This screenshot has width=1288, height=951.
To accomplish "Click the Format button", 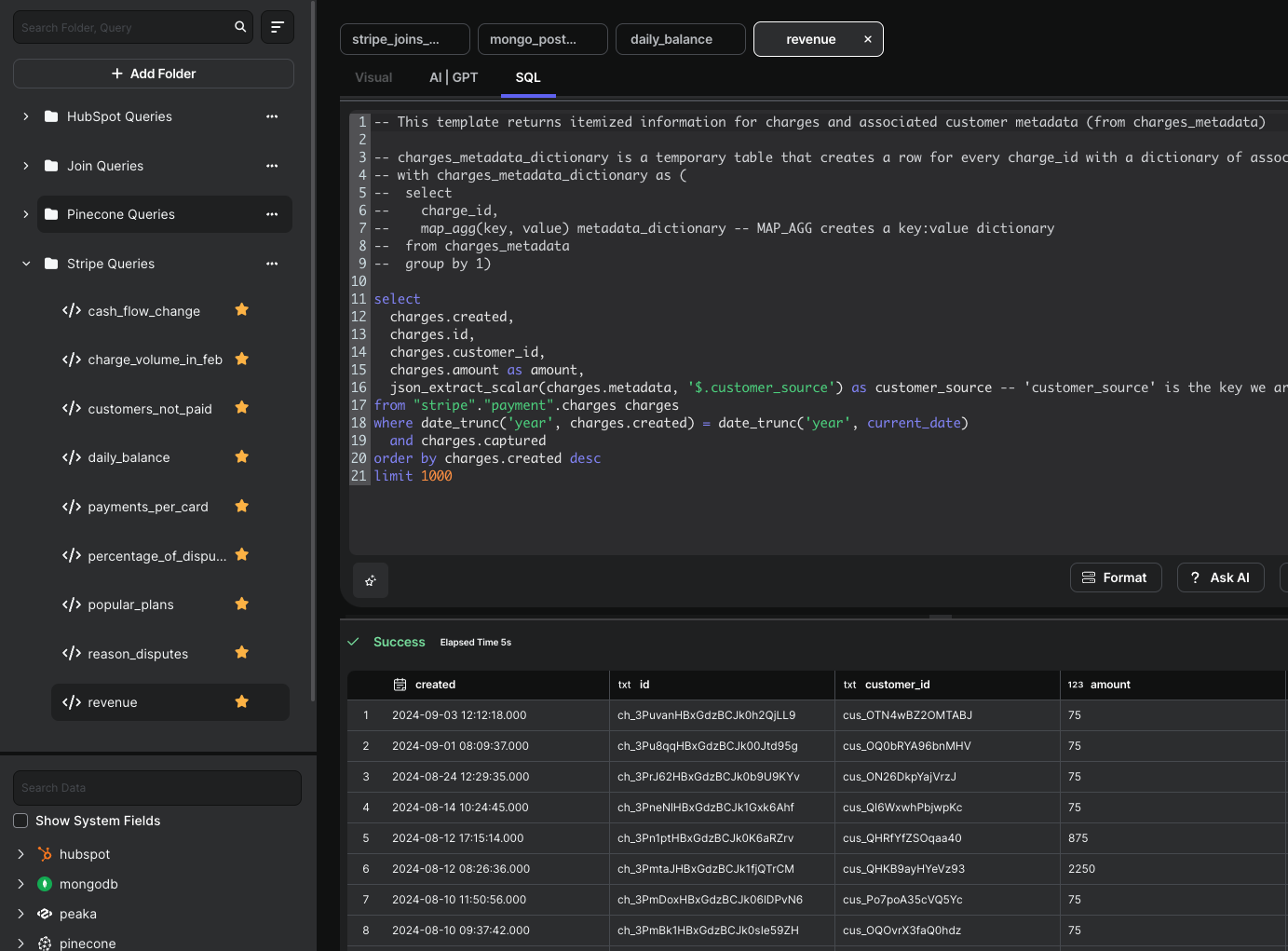I will click(x=1115, y=577).
